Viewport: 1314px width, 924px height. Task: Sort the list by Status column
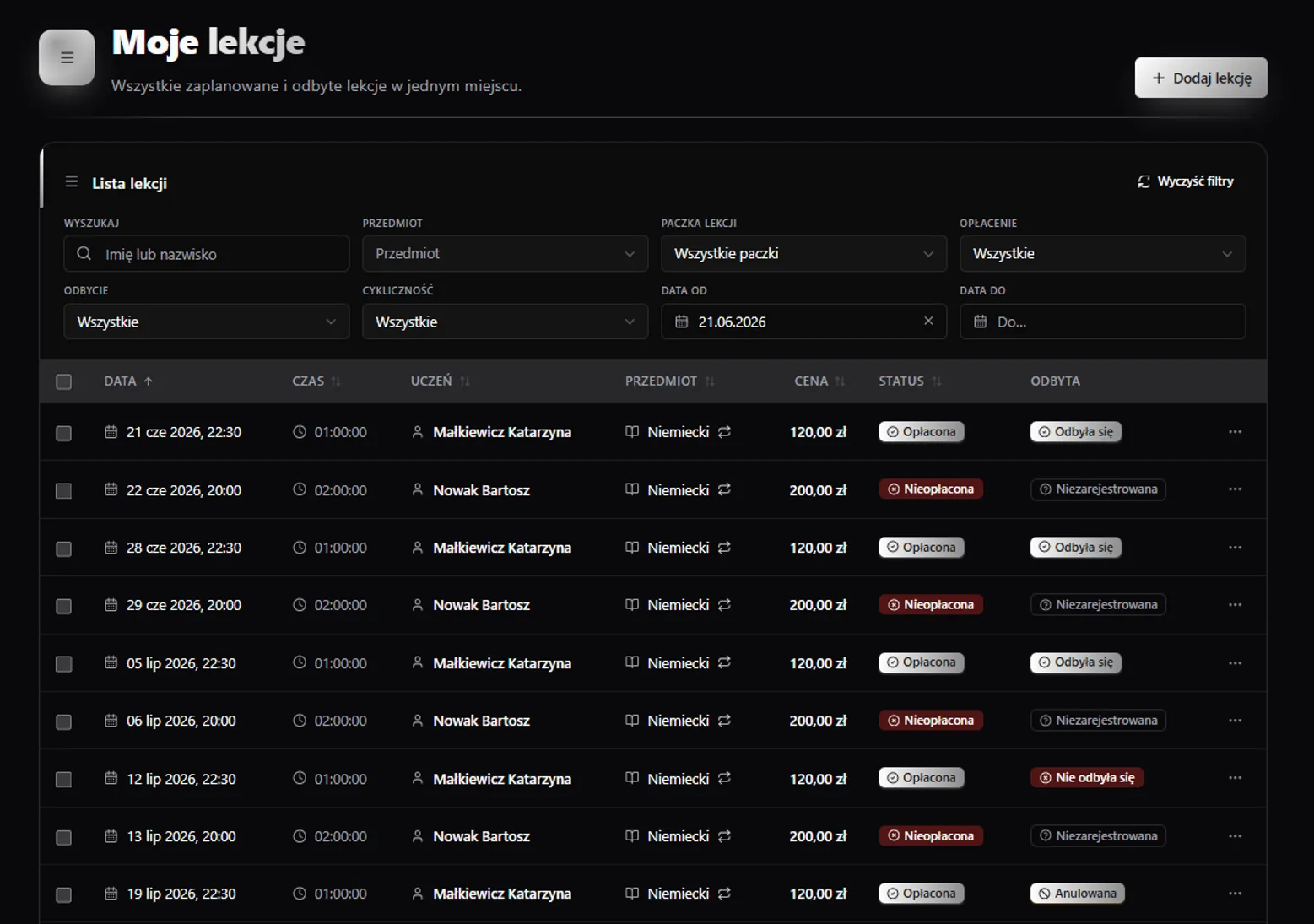[x=910, y=381]
